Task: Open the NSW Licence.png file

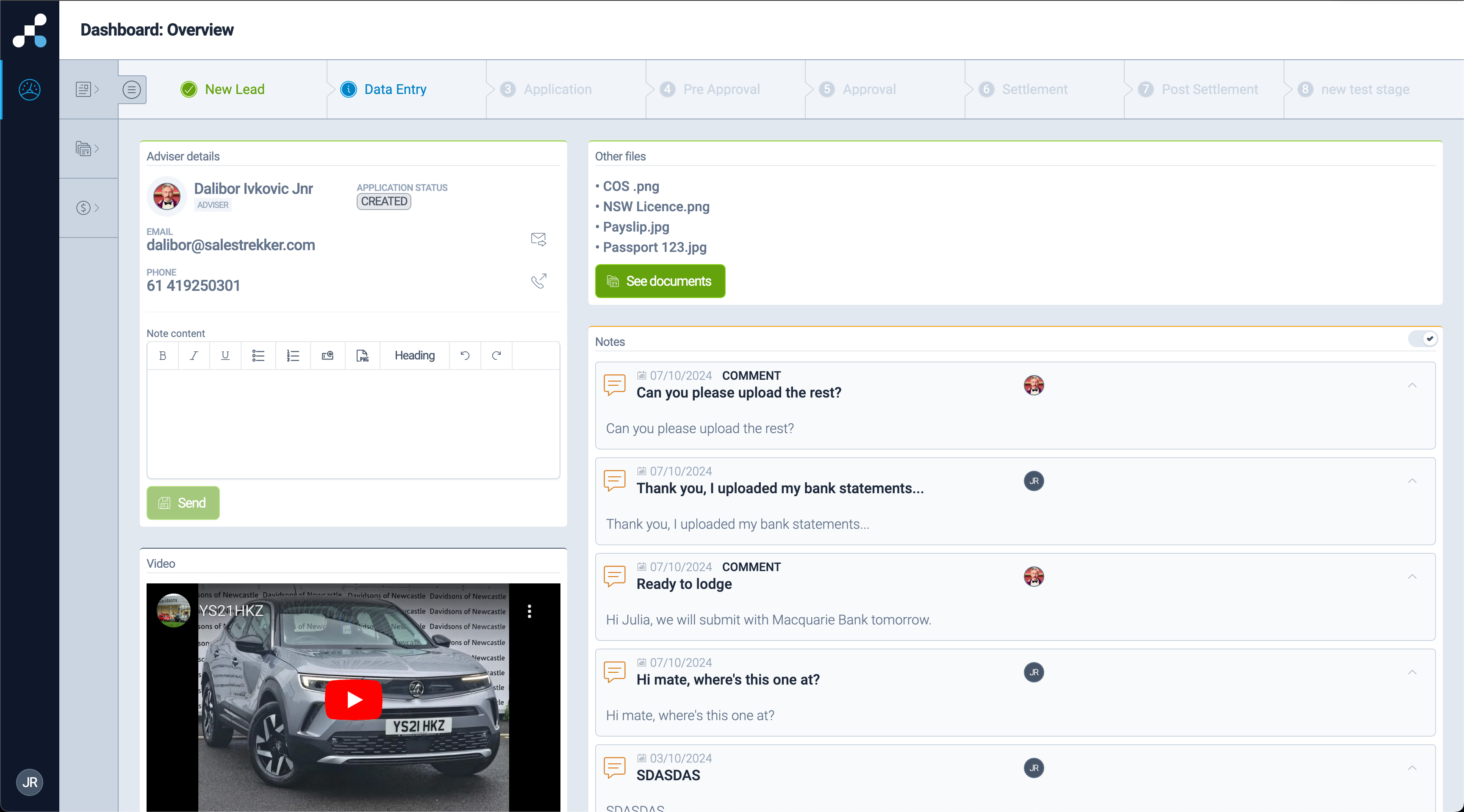Action: tap(656, 207)
